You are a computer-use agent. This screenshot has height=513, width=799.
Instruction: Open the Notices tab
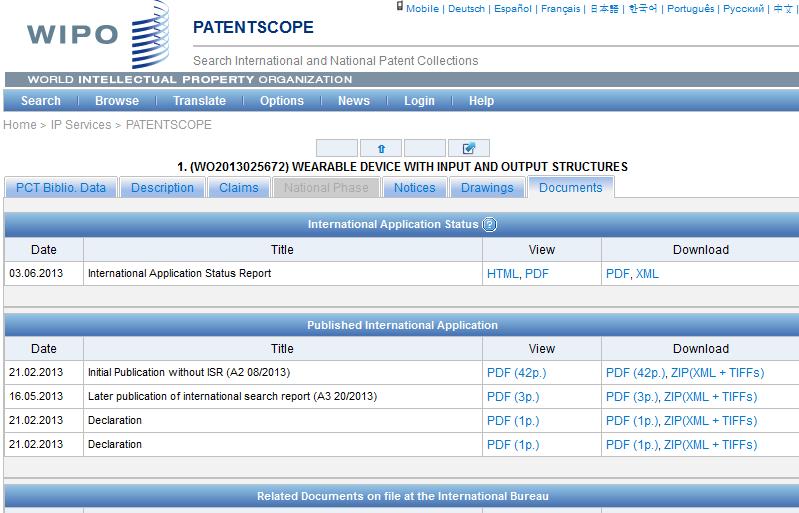(415, 187)
